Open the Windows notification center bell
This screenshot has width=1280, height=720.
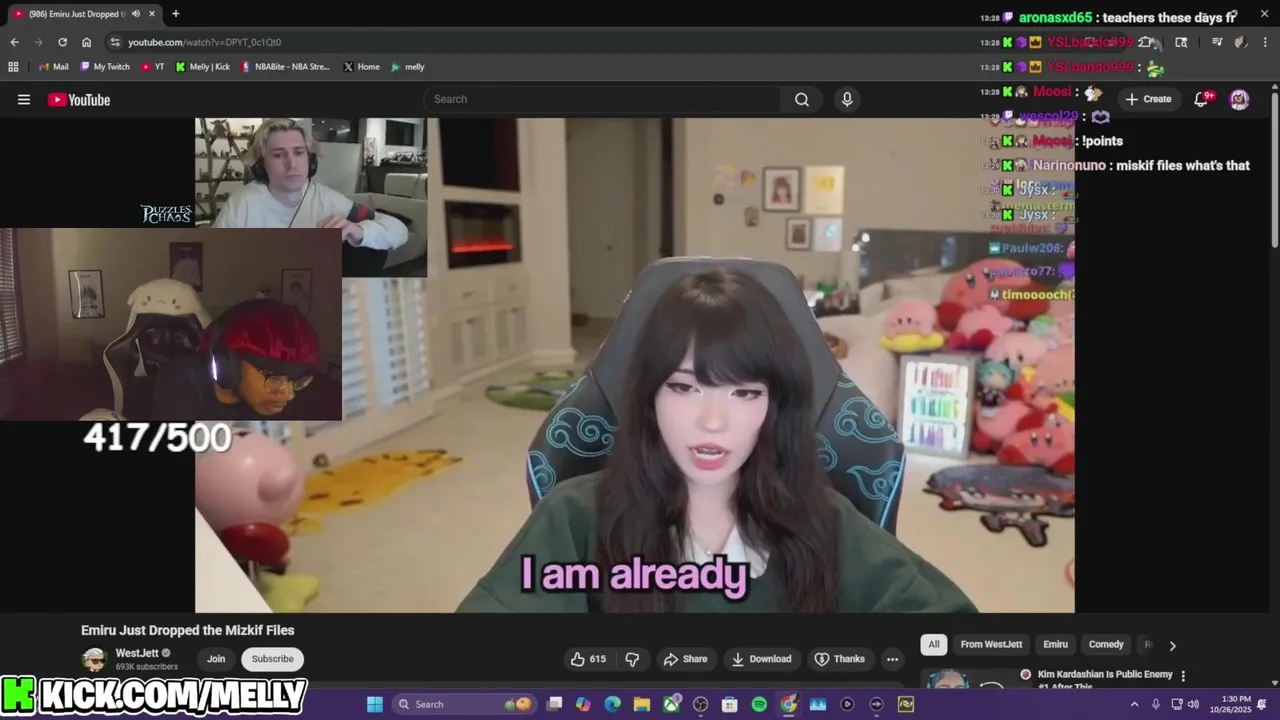1262,704
